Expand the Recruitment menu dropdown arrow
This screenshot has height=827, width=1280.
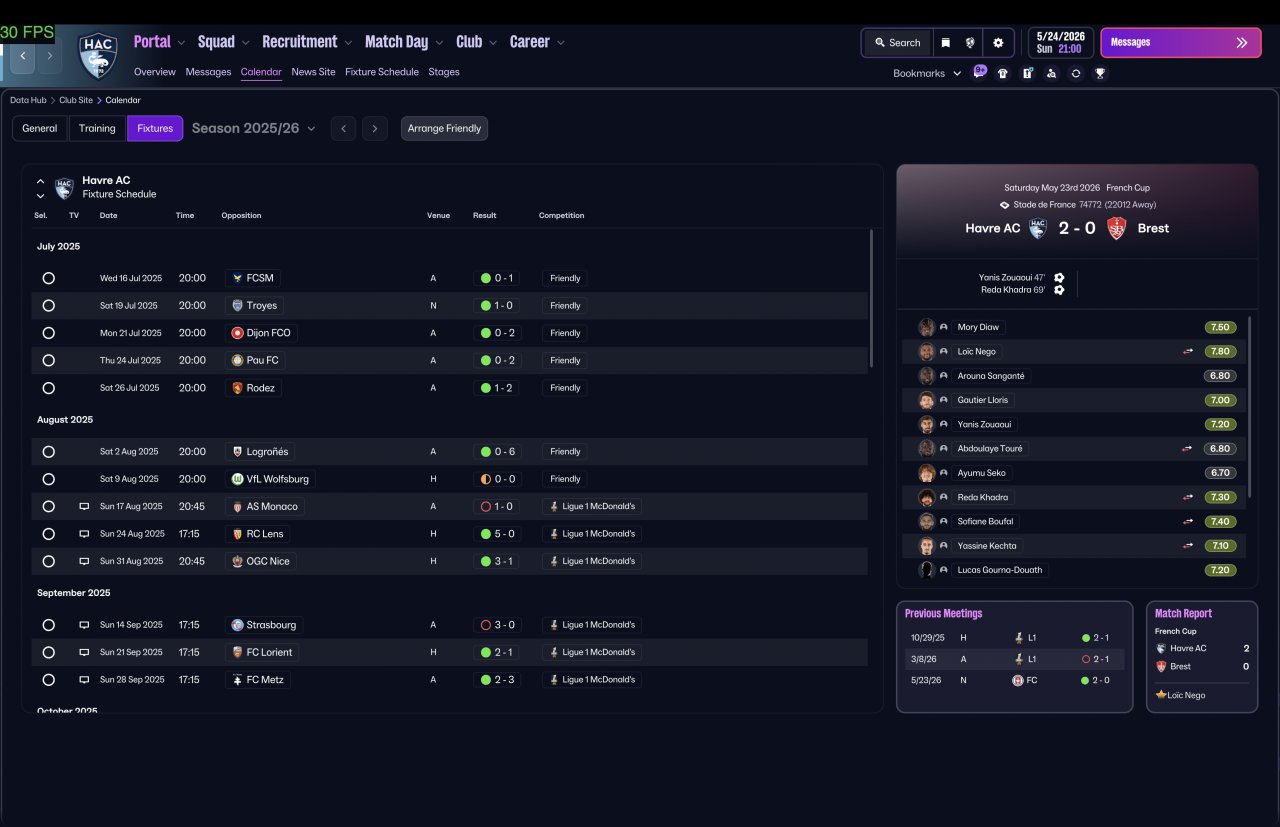point(348,43)
